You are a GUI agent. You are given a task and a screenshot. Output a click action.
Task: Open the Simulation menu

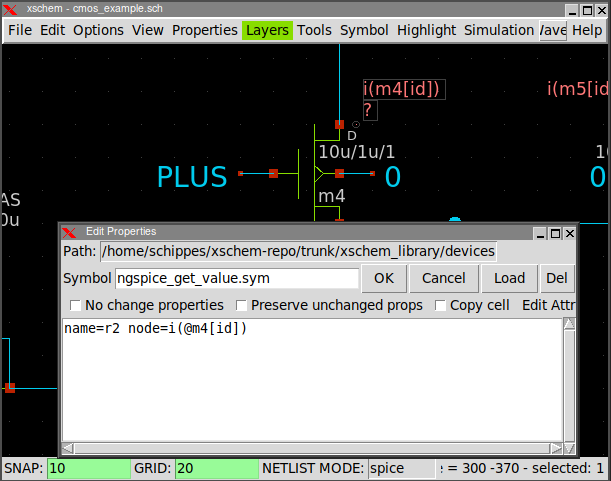pos(498,30)
